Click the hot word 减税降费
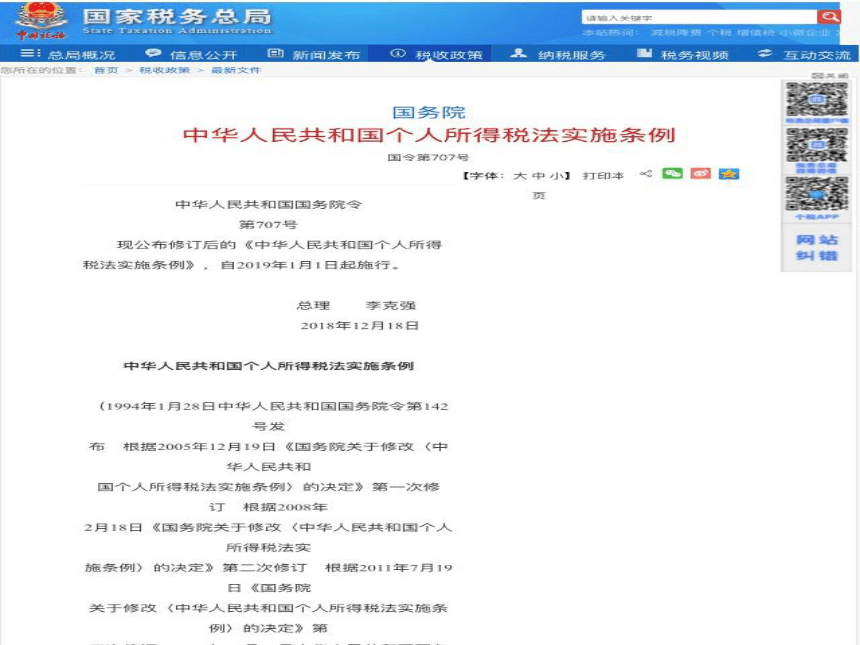Image resolution: width=860 pixels, height=645 pixels. [x=676, y=33]
